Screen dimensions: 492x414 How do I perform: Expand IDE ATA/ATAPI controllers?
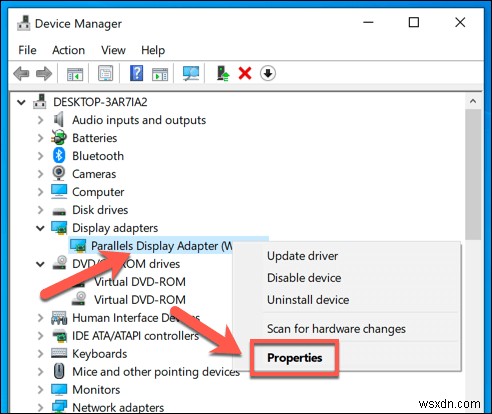pyautogui.click(x=40, y=336)
